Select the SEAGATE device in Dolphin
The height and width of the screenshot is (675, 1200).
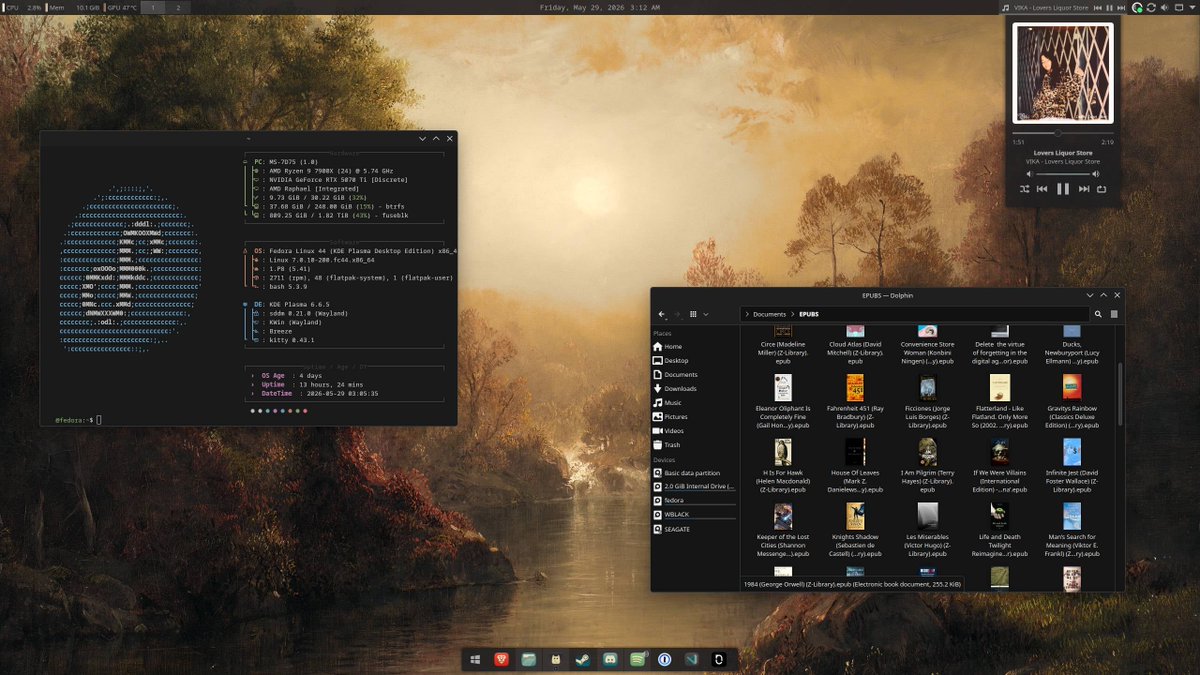pos(694,528)
